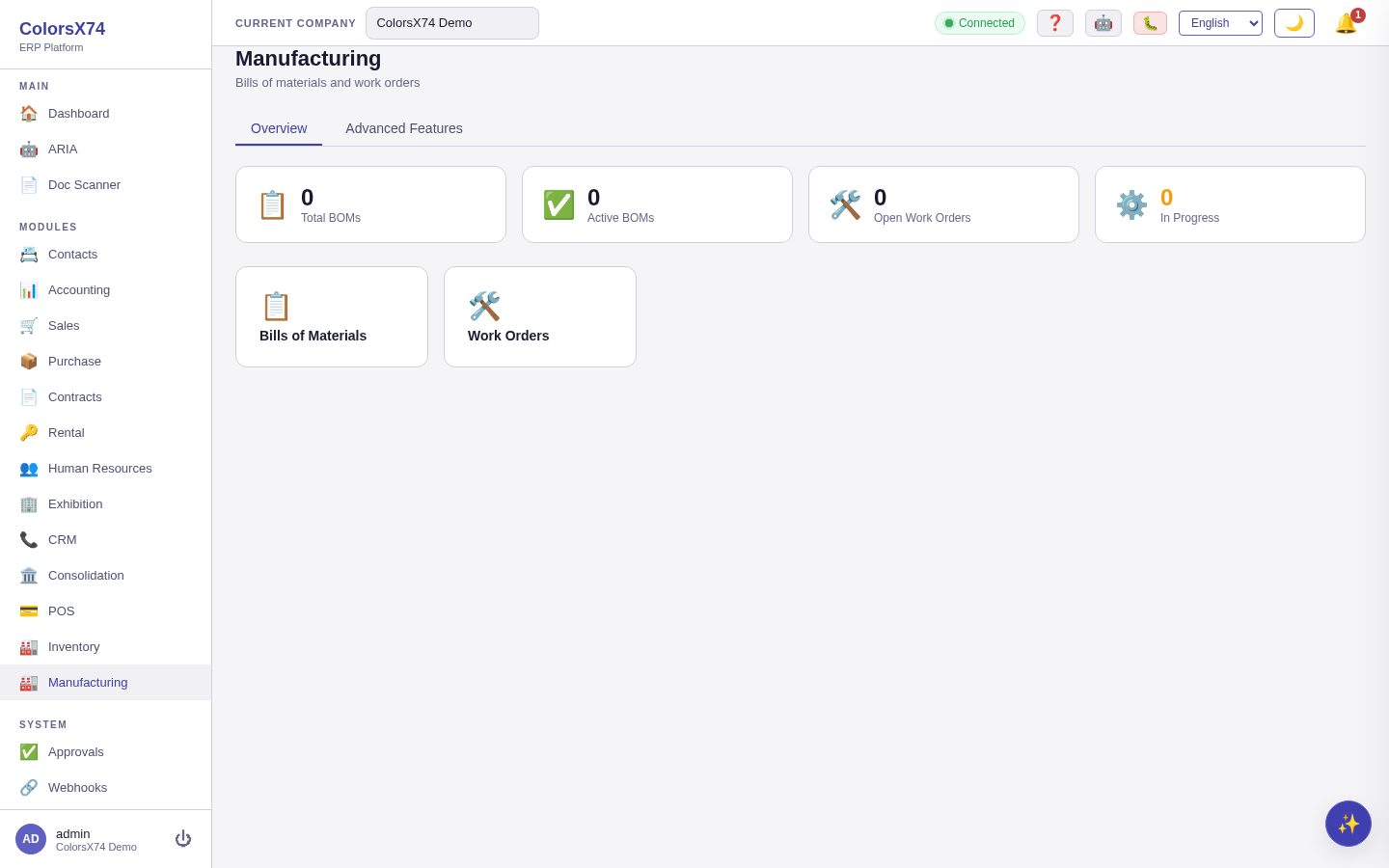The height and width of the screenshot is (868, 1389).
Task: Click the Contacts card index icon
Action: pyautogui.click(x=29, y=254)
